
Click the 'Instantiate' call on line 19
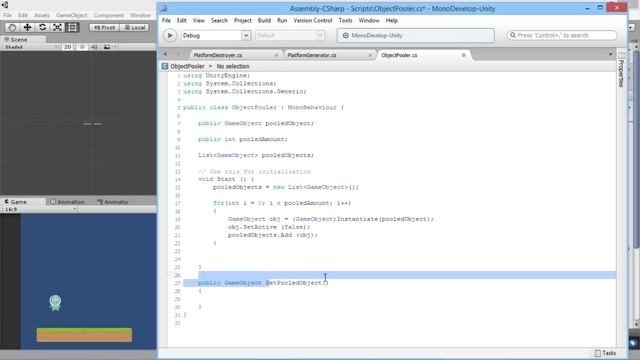pyautogui.click(x=357, y=219)
